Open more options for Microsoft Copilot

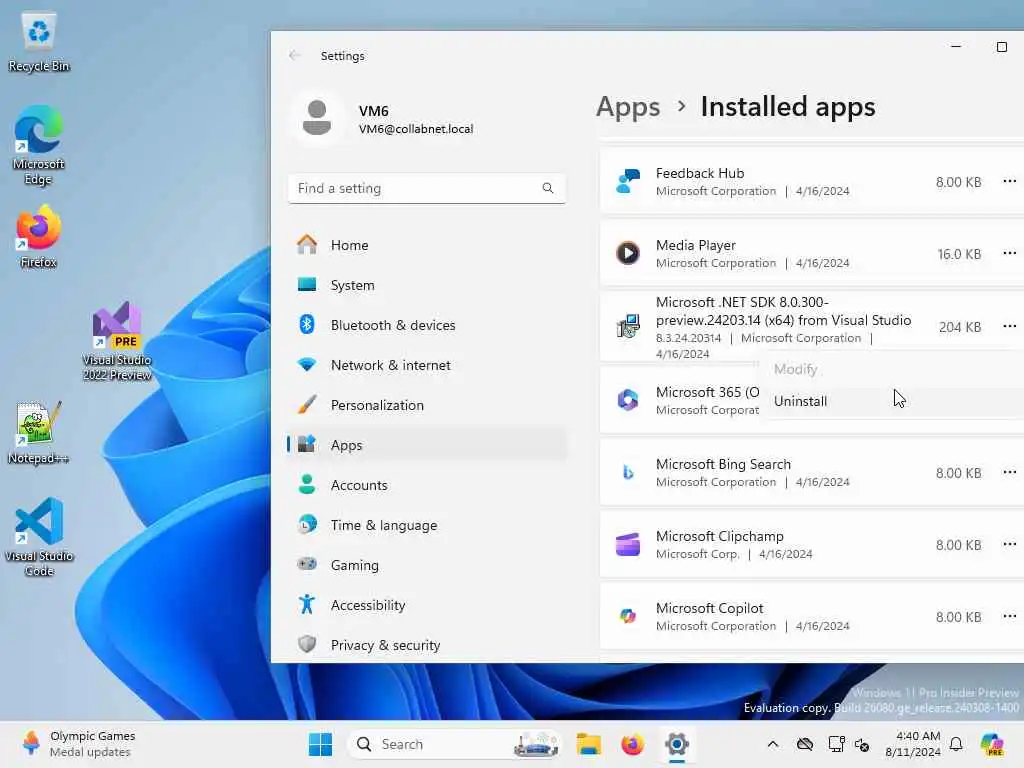pos(1010,616)
